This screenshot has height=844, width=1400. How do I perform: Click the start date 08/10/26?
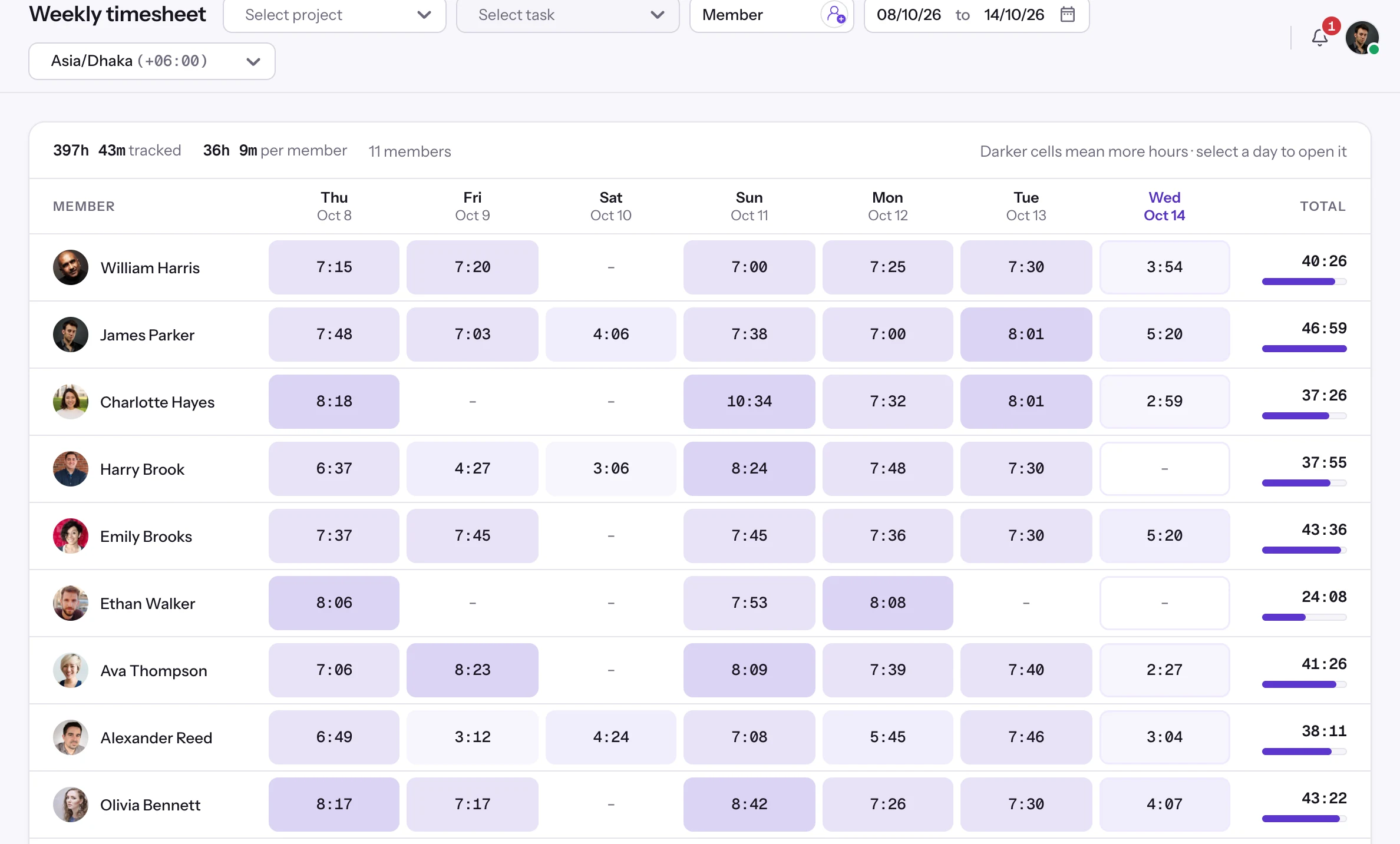(909, 15)
